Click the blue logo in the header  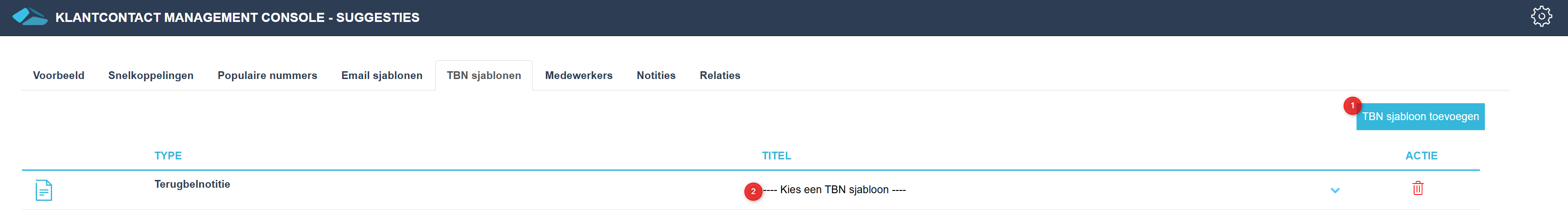coord(30,16)
